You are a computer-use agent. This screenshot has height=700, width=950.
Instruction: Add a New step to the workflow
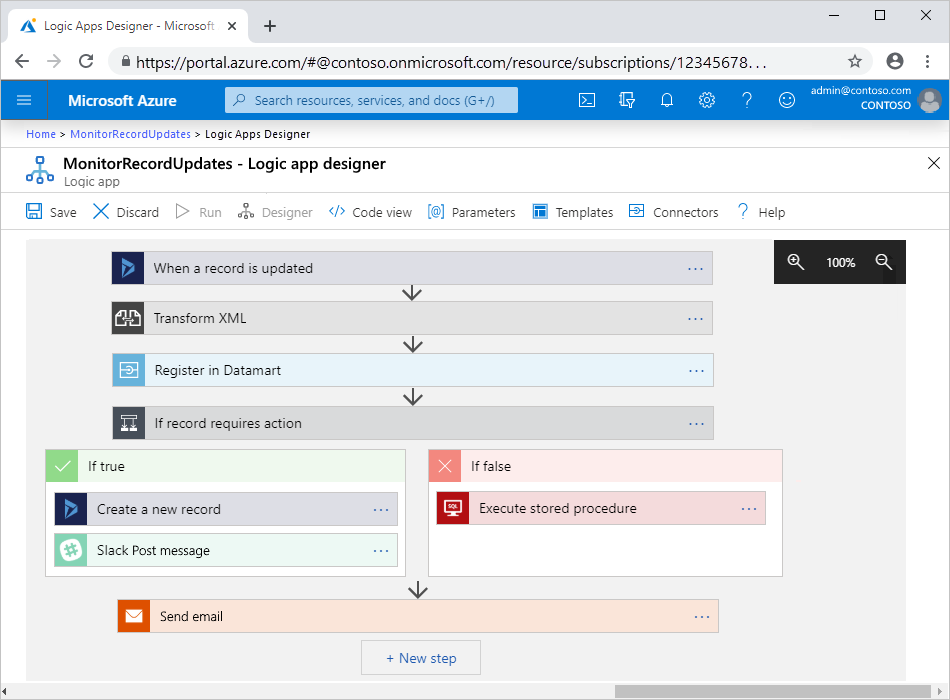[420, 658]
